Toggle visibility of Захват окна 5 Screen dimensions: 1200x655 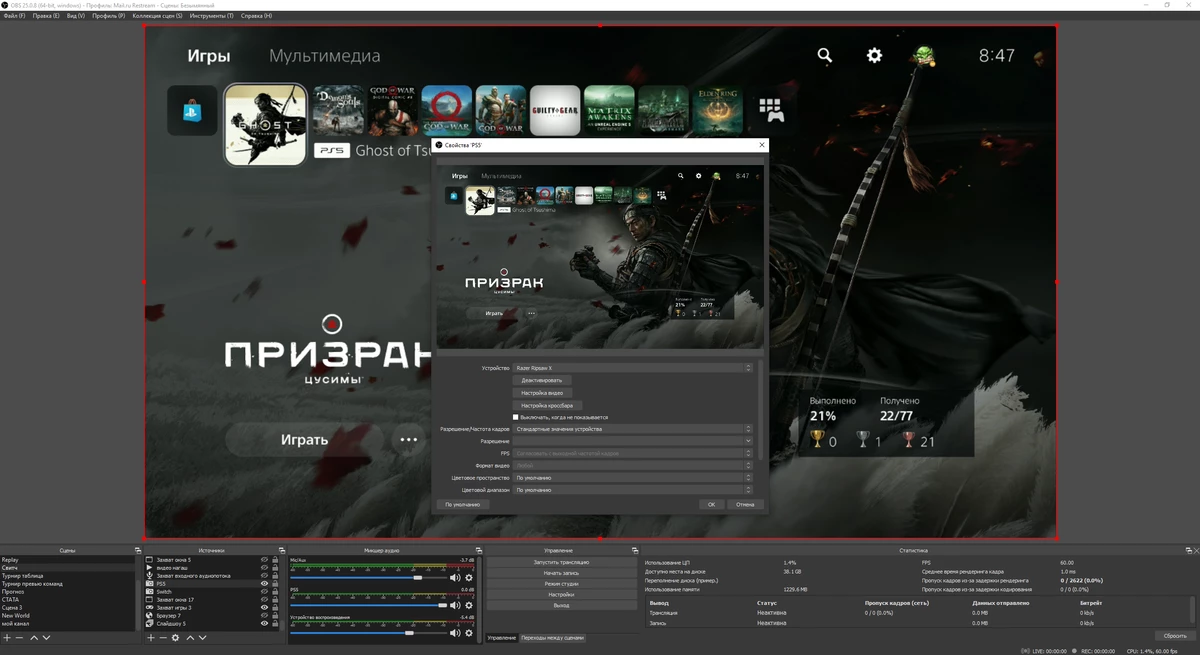[265, 560]
